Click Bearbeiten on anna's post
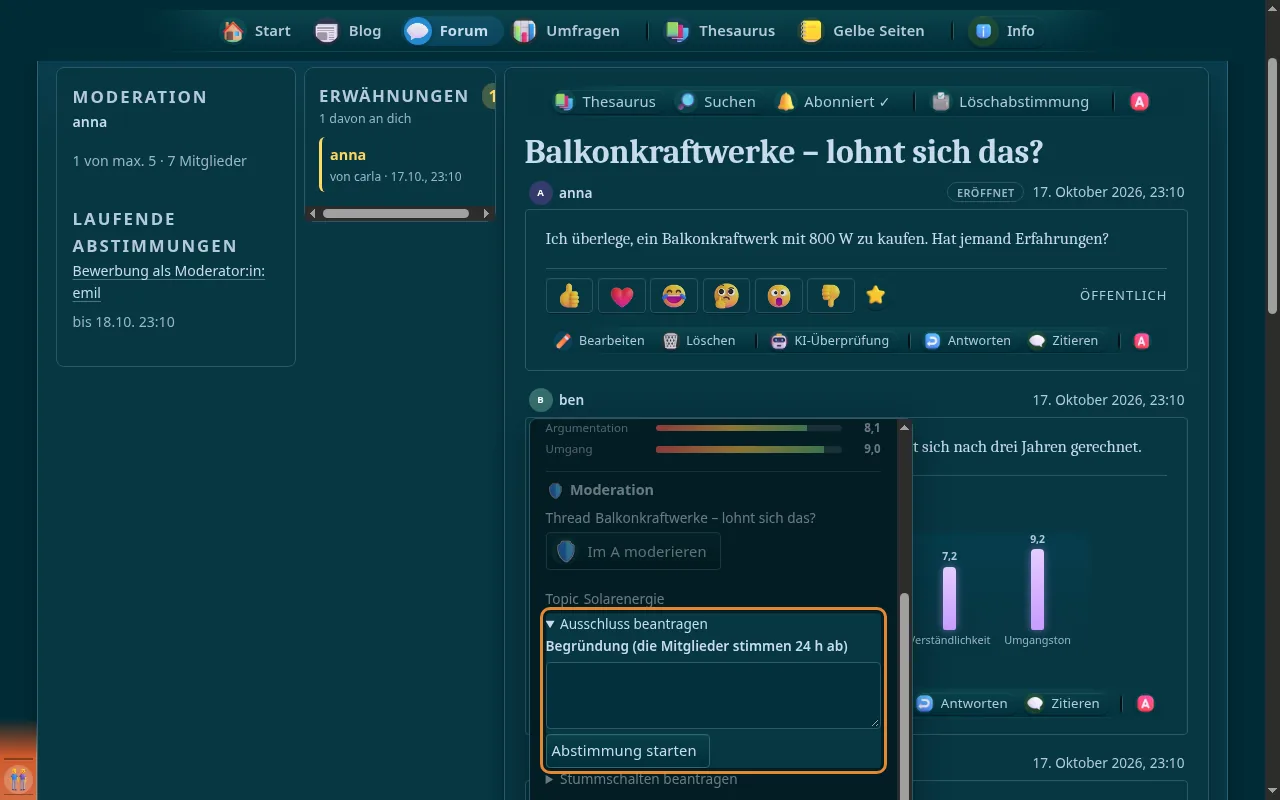This screenshot has width=1280, height=800. [600, 341]
